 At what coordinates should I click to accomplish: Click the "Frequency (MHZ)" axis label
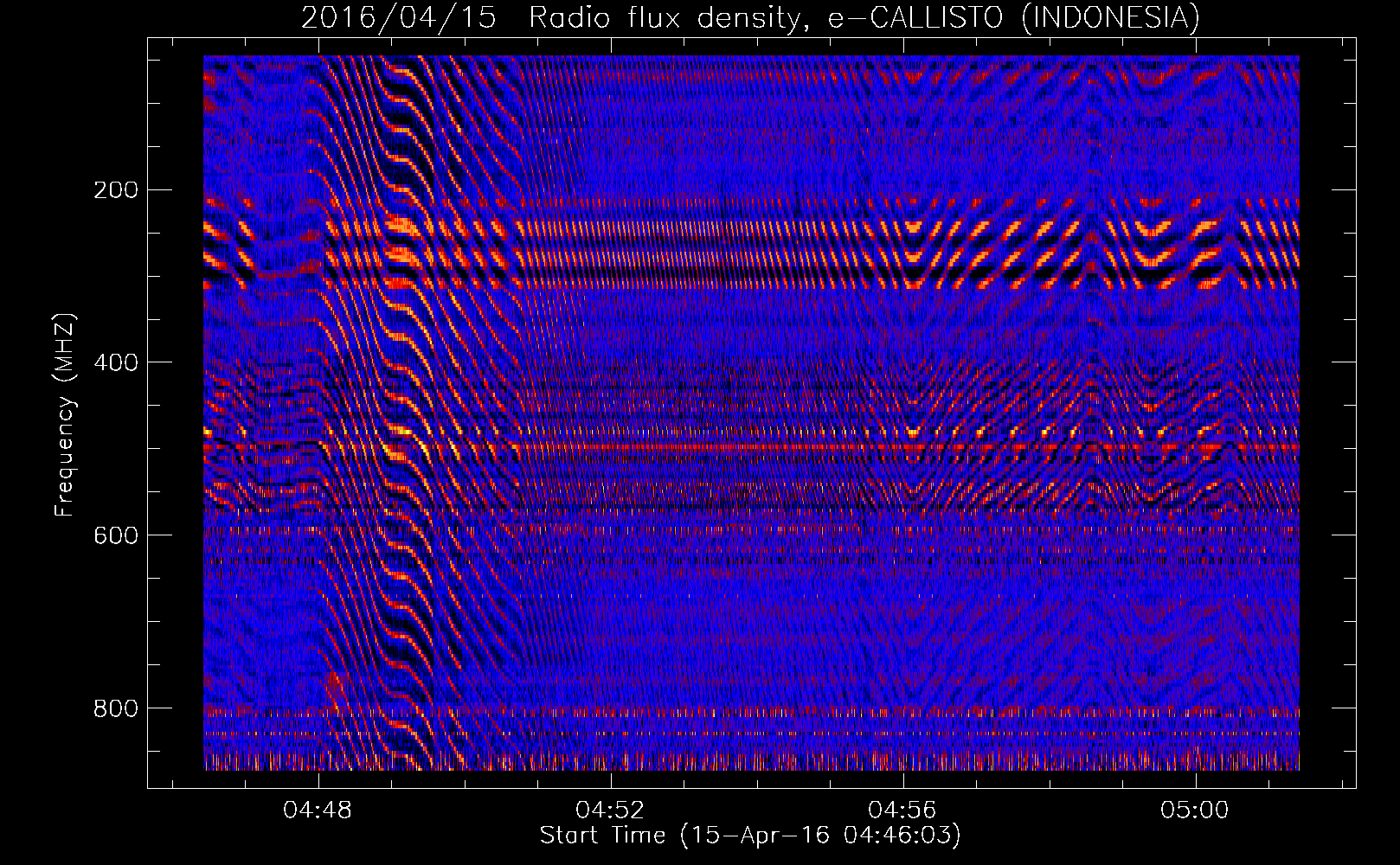(x=65, y=414)
